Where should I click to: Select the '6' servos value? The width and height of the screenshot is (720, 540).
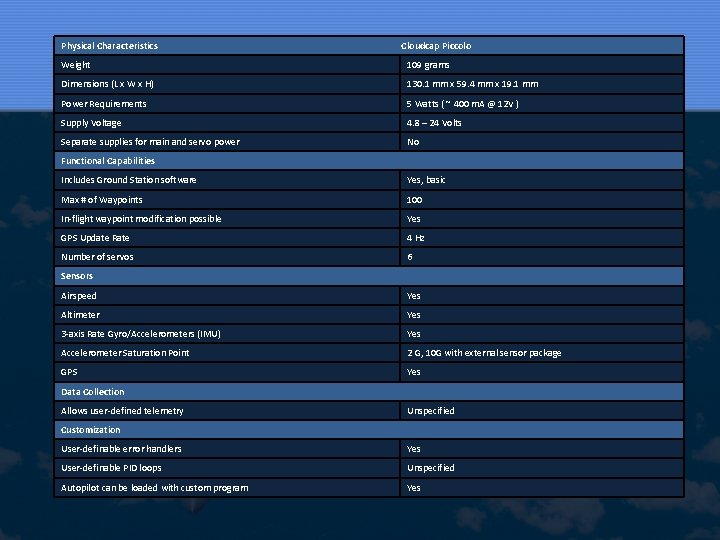(x=410, y=257)
